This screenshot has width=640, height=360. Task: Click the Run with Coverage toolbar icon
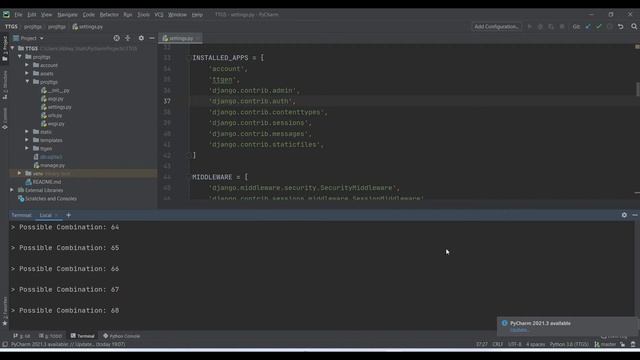pyautogui.click(x=551, y=27)
